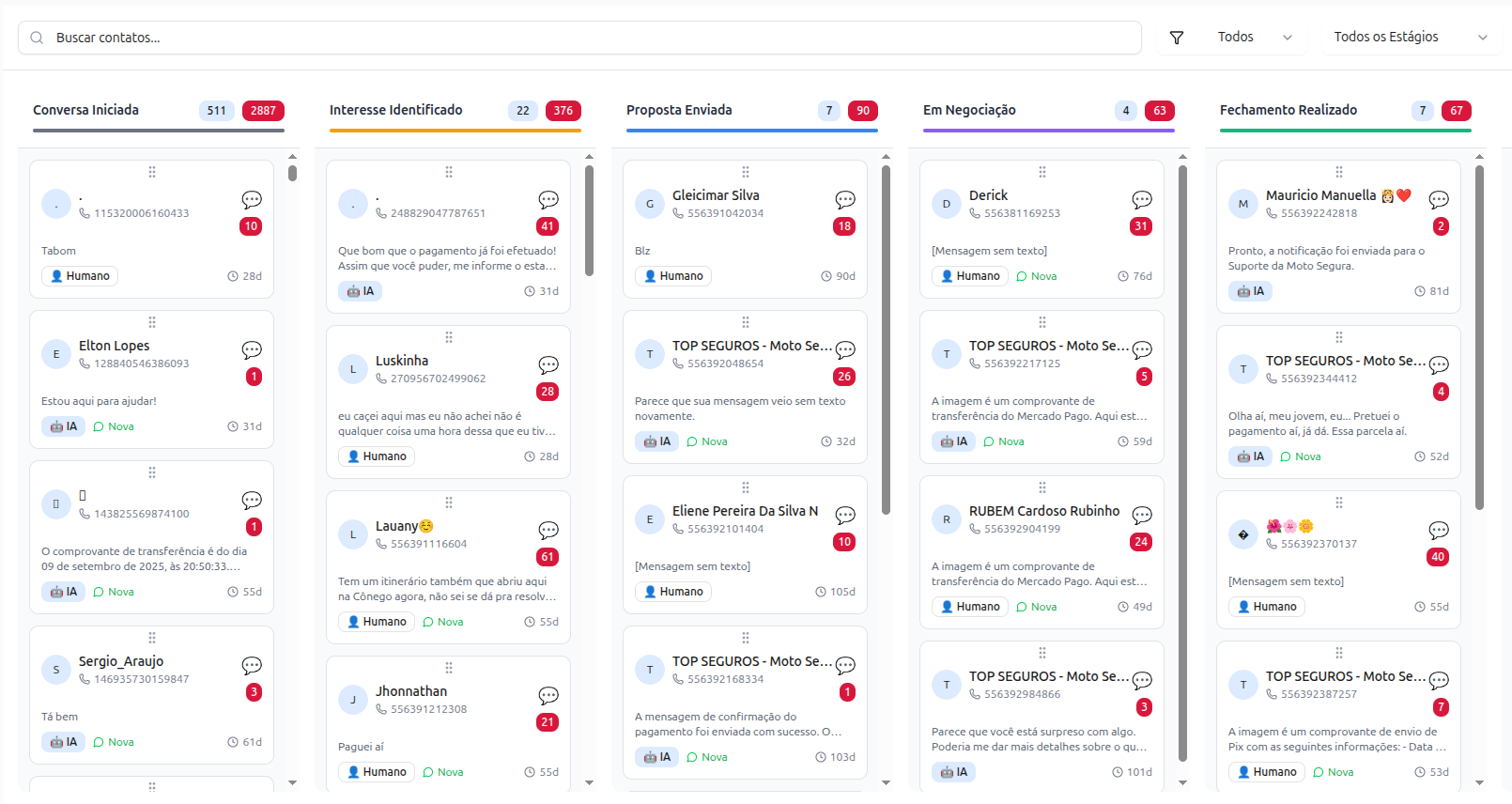Grab drag handle of Mauricio Manuella card
The width and height of the screenshot is (1512, 804).
1339,172
